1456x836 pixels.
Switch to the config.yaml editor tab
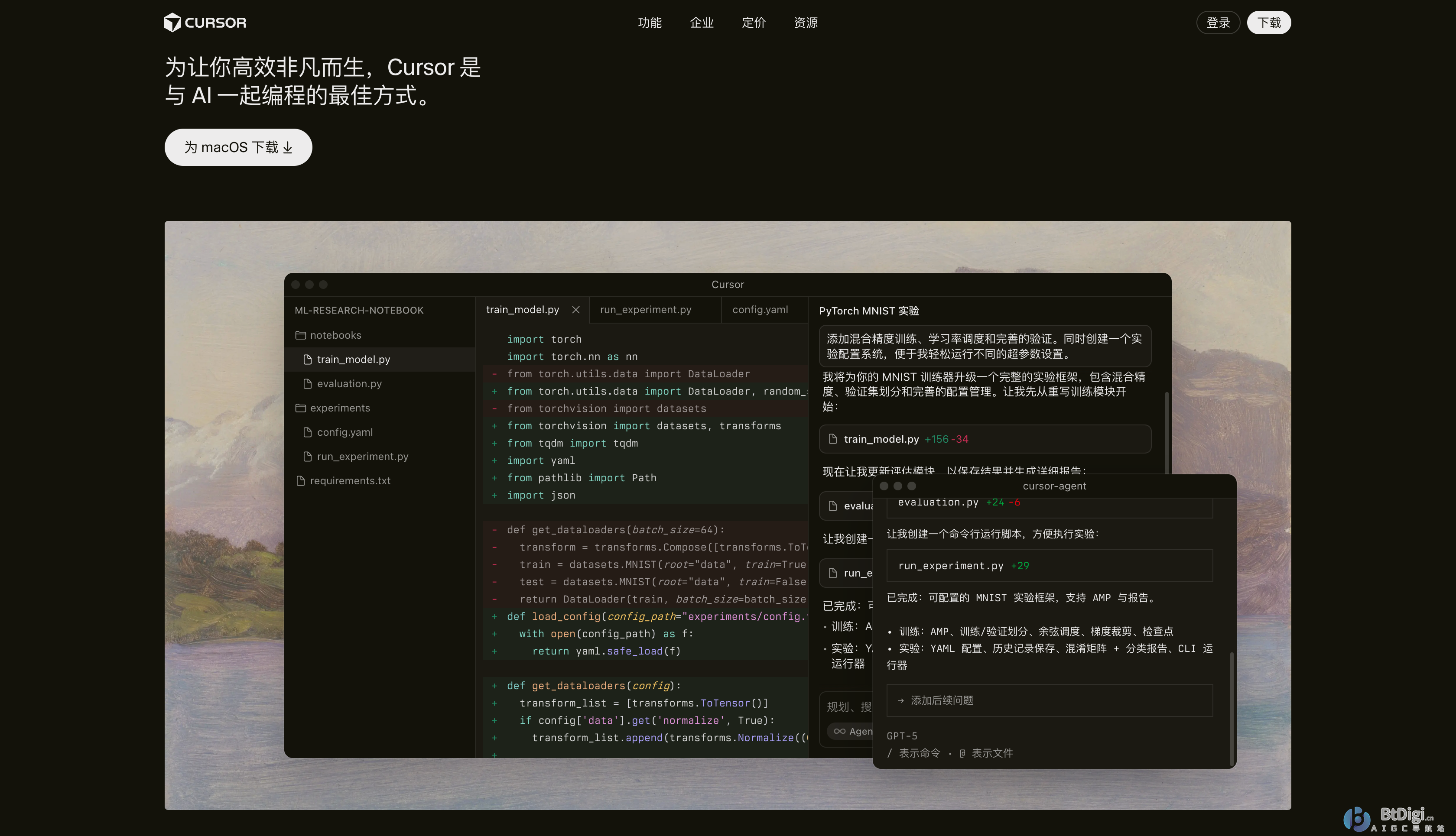tap(760, 309)
